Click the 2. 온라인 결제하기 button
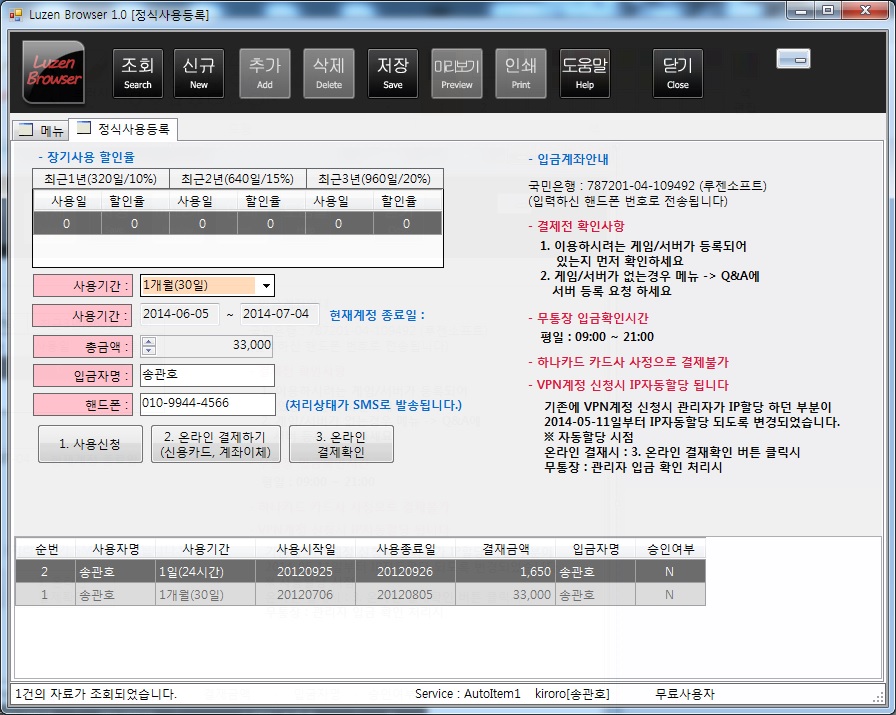Image resolution: width=896 pixels, height=715 pixels. (x=215, y=444)
